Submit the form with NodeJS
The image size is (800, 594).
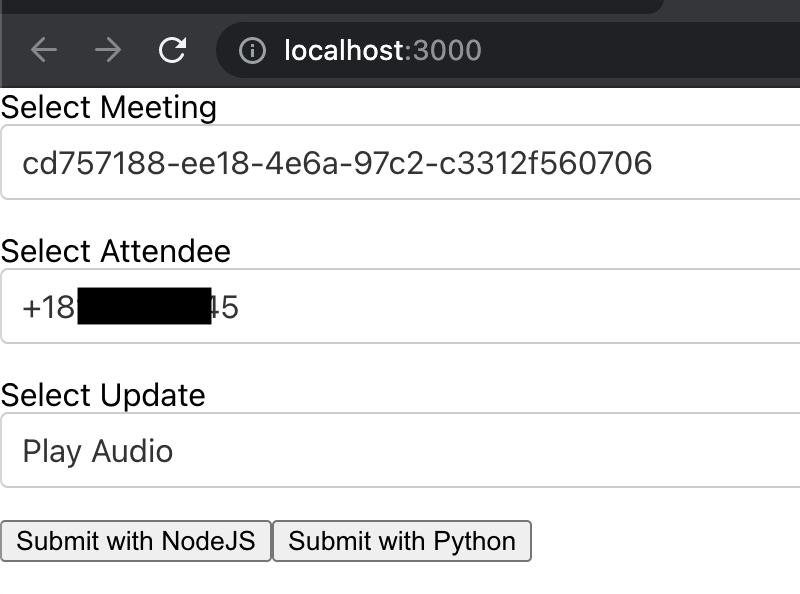136,541
